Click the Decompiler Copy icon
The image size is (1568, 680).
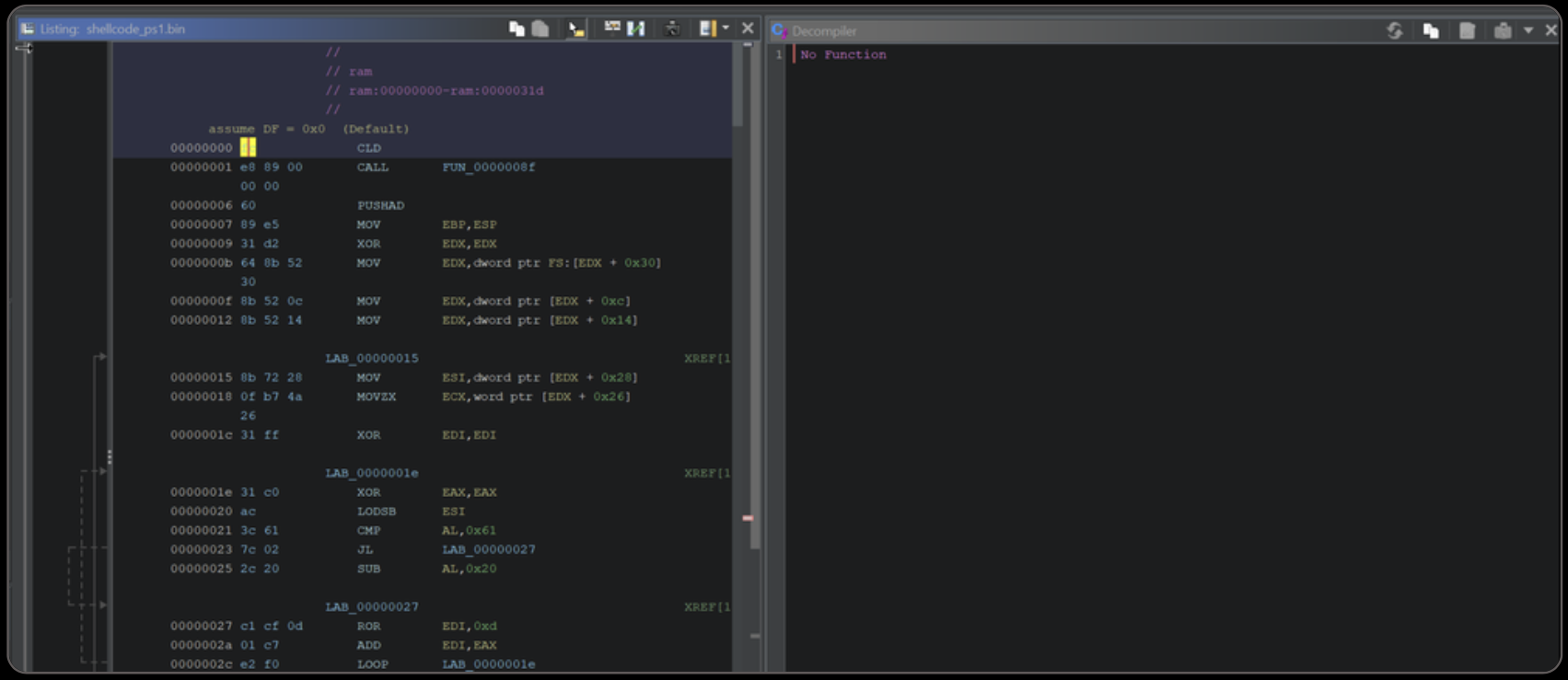(1431, 31)
